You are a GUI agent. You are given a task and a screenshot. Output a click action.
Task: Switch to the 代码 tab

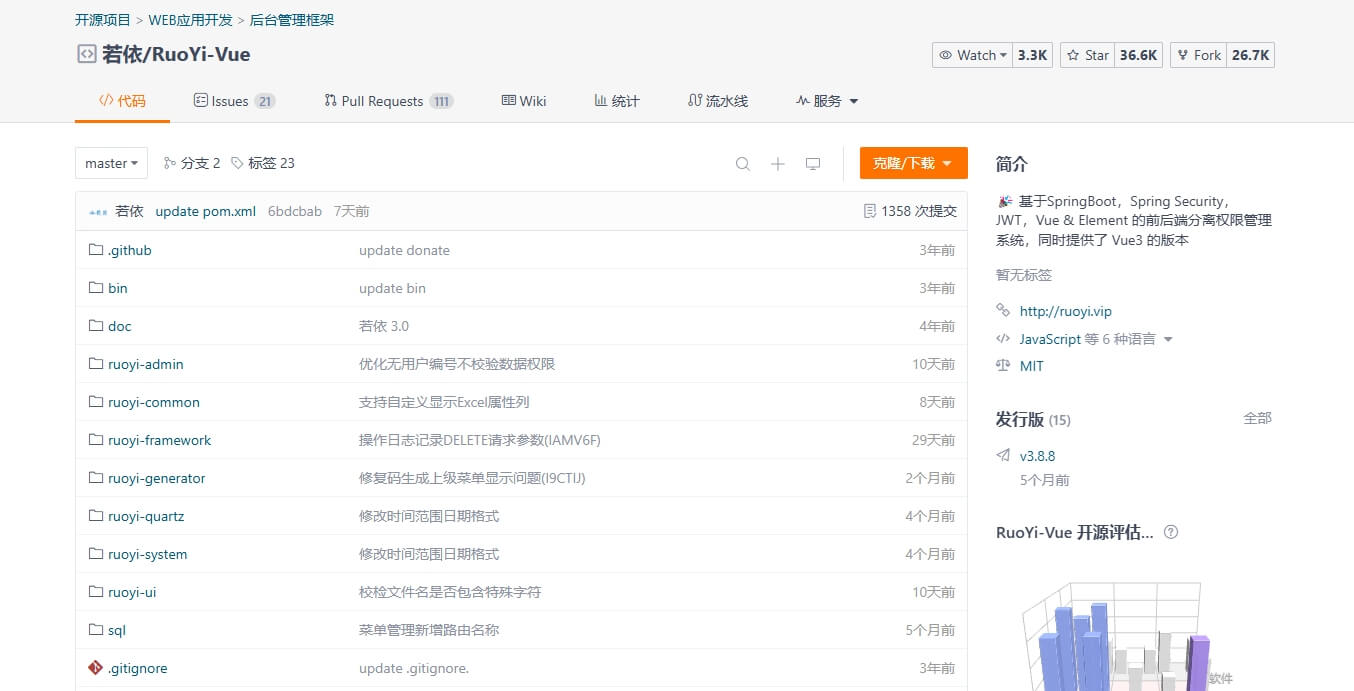coord(122,101)
